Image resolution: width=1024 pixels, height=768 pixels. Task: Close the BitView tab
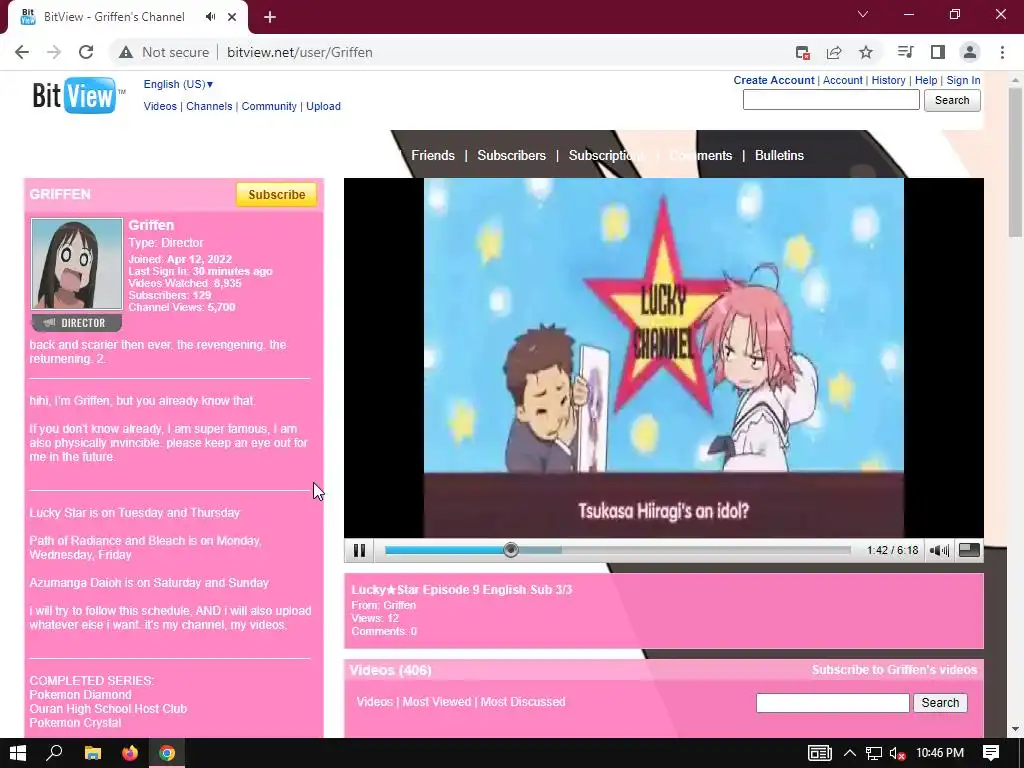(x=232, y=17)
